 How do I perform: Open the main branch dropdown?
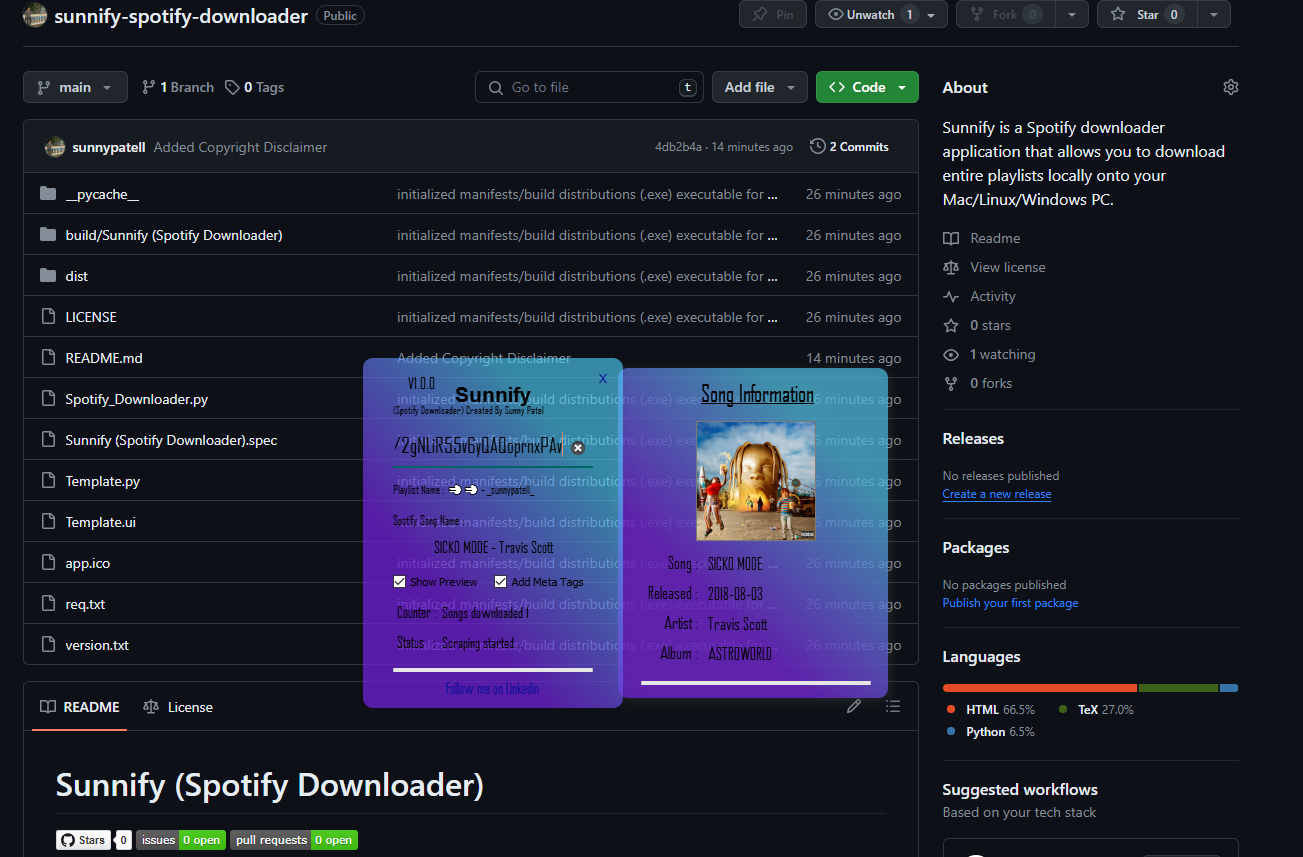click(75, 87)
